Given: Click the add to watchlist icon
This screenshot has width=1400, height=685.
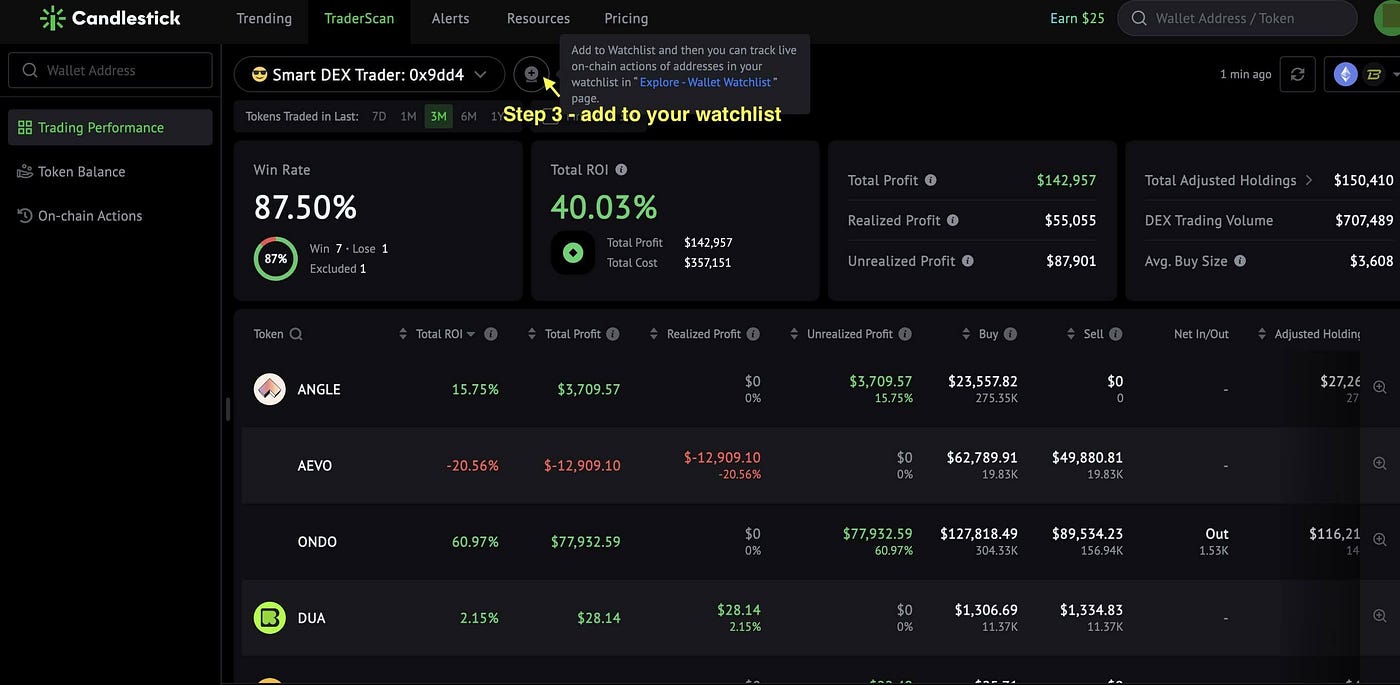Looking at the screenshot, I should tap(531, 74).
